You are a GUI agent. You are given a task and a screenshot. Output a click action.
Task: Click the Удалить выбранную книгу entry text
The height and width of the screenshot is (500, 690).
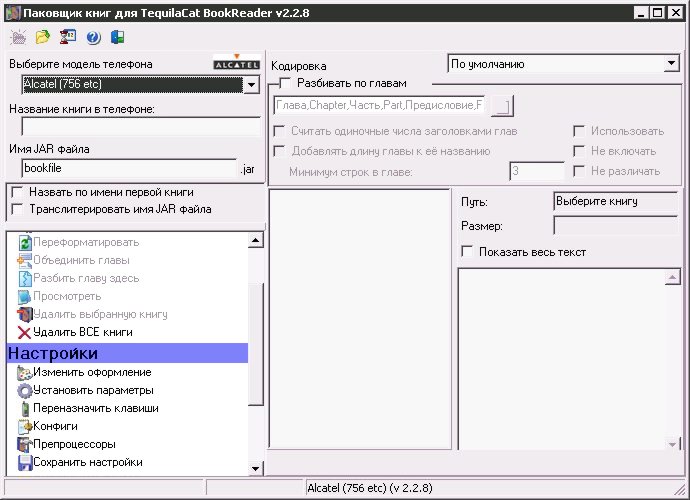[x=100, y=314]
